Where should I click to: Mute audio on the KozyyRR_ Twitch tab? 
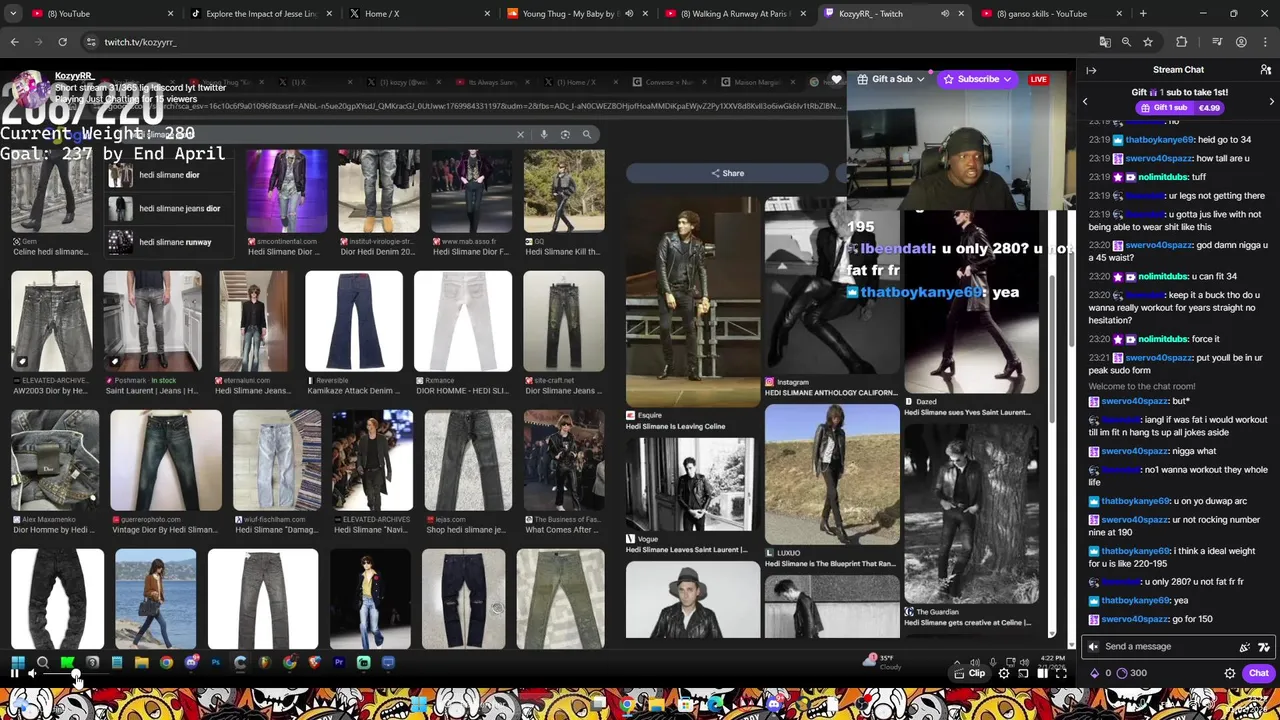[x=944, y=14]
